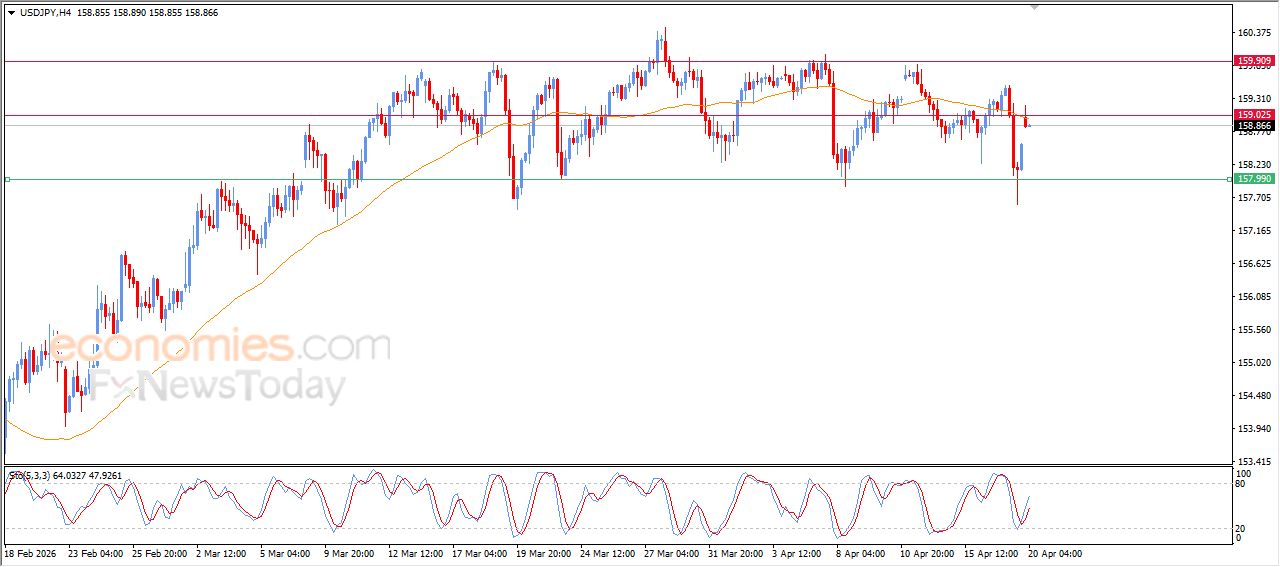Screen dimensions: 1280x567
Task: Click the green 157.990 price label
Action: (x=1254, y=179)
